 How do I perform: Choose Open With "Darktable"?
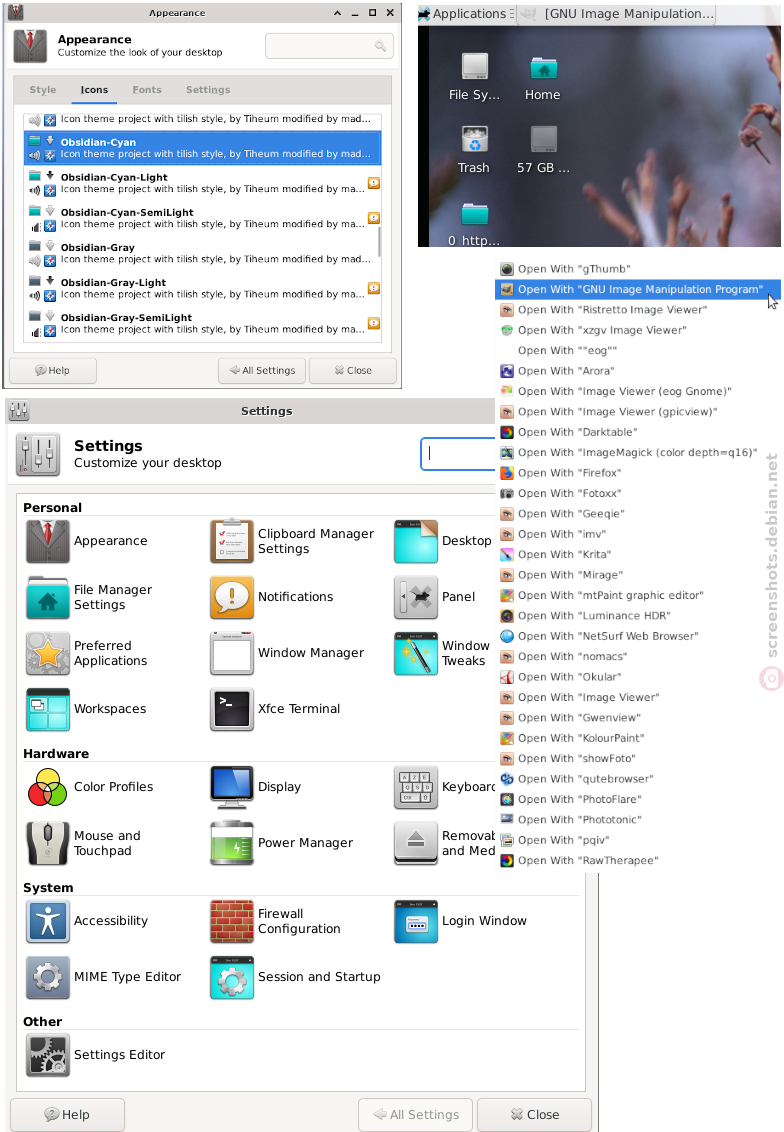tap(637, 432)
